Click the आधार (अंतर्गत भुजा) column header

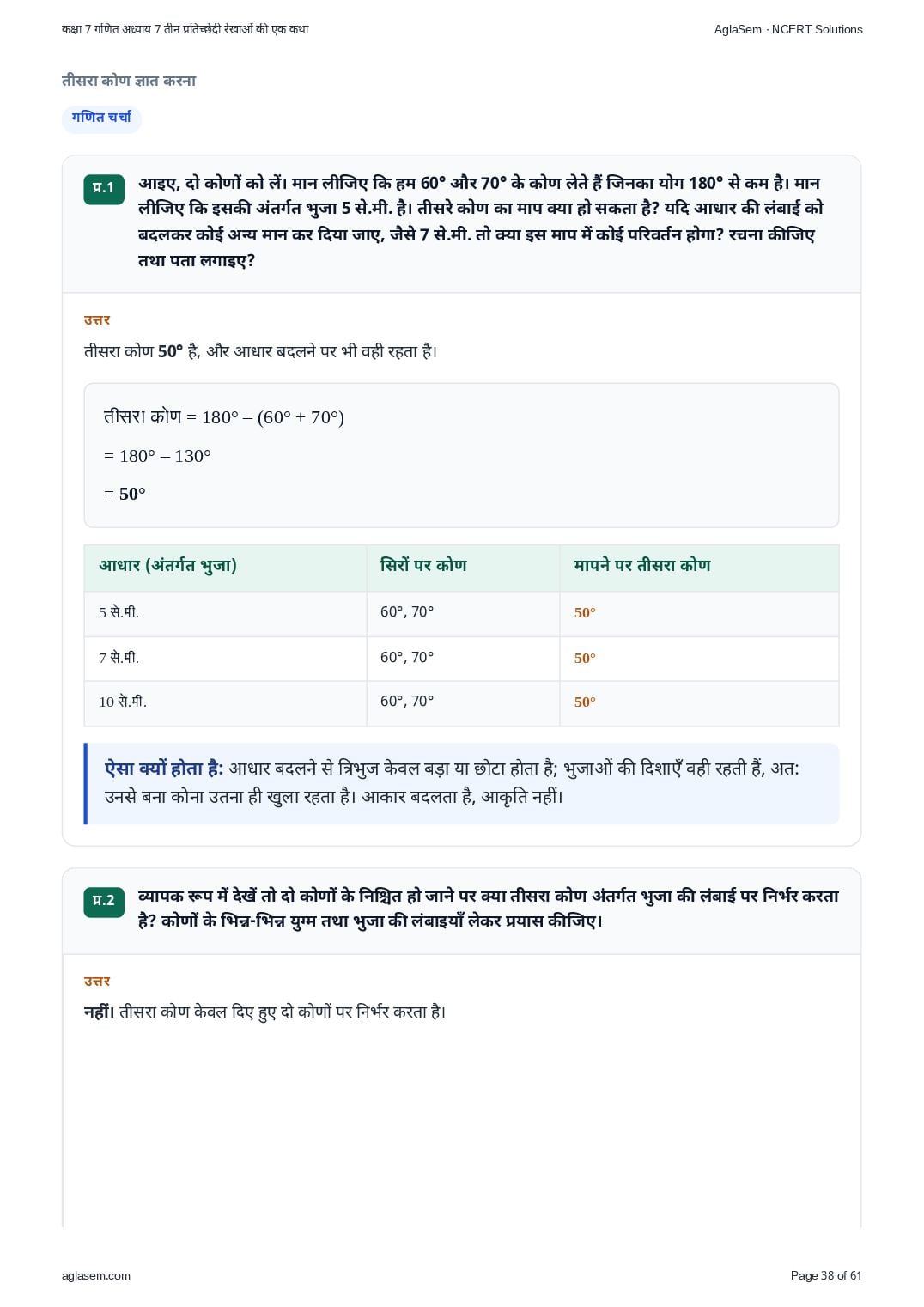coord(168,566)
